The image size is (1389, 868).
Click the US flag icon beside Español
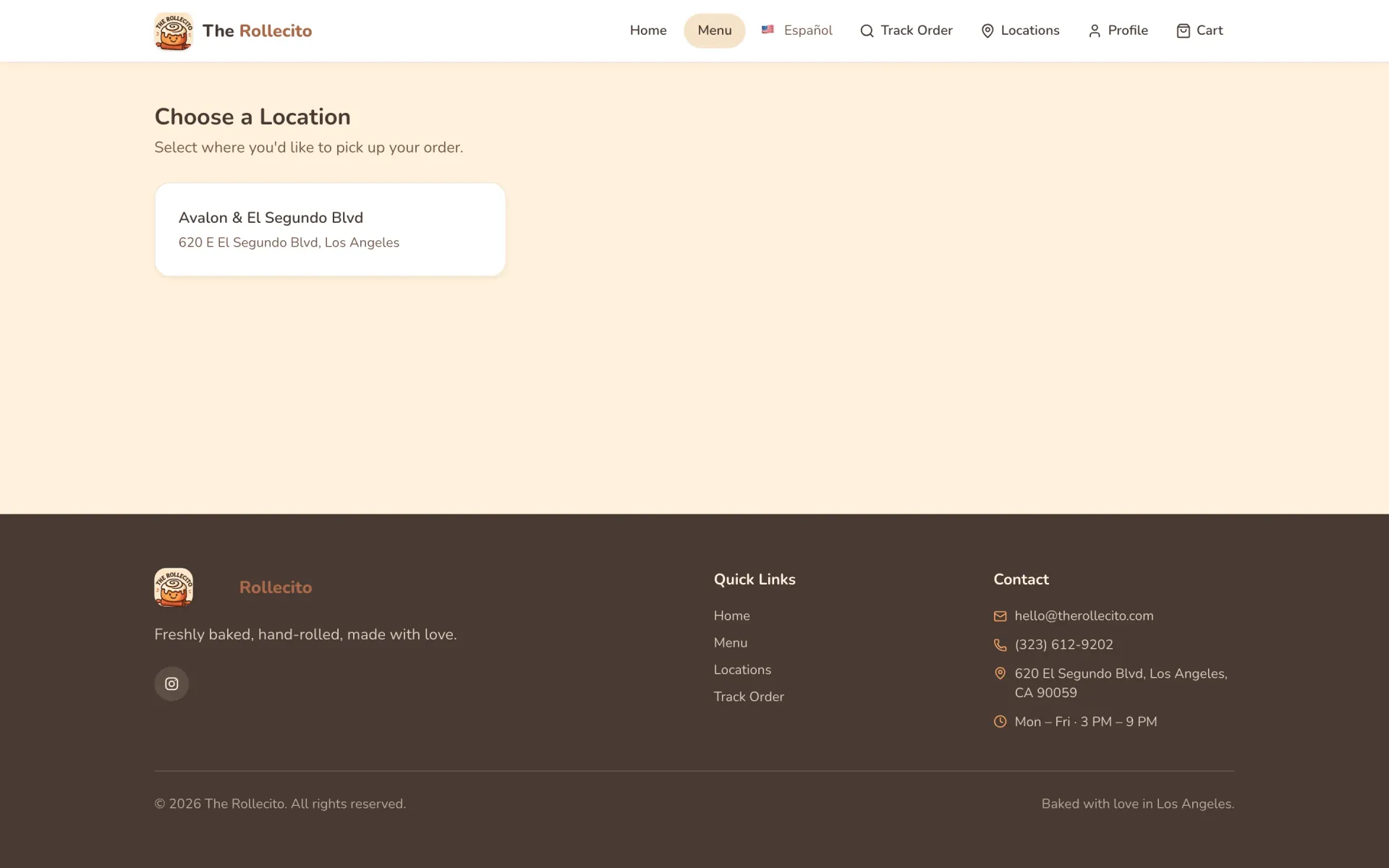click(x=768, y=30)
